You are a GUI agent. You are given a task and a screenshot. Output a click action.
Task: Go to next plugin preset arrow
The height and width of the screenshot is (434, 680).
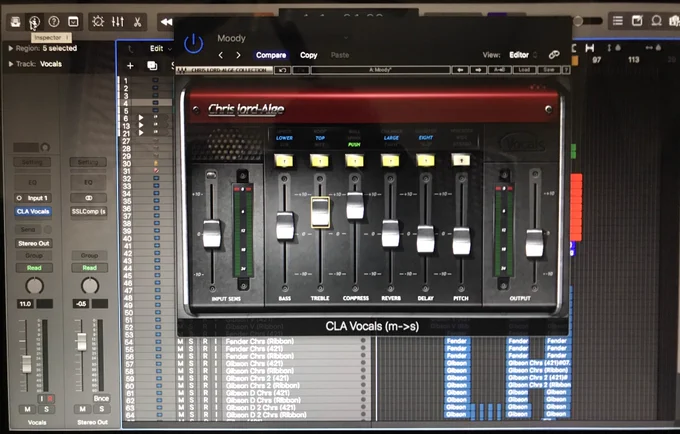pos(238,55)
